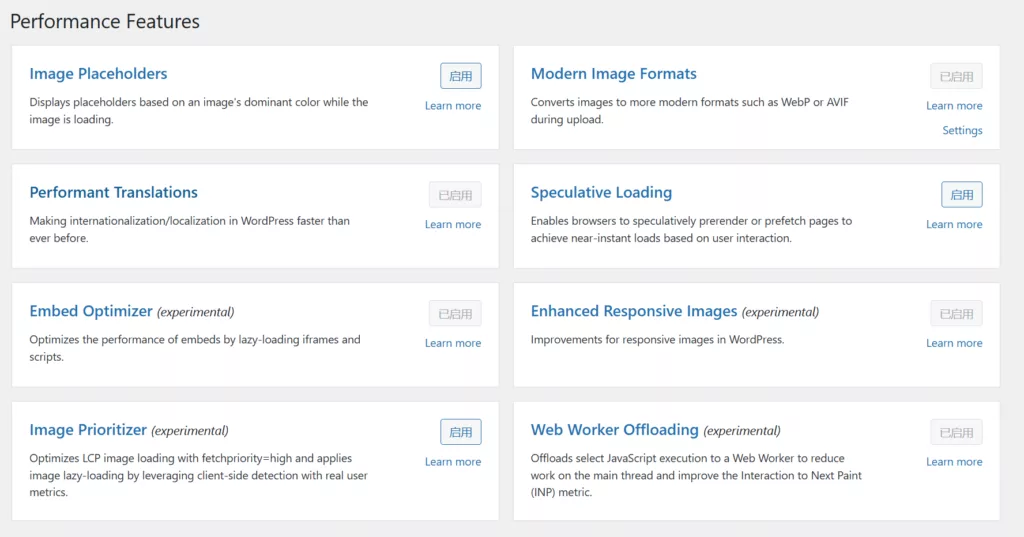View Learn more for Embed Optimizer

452,343
